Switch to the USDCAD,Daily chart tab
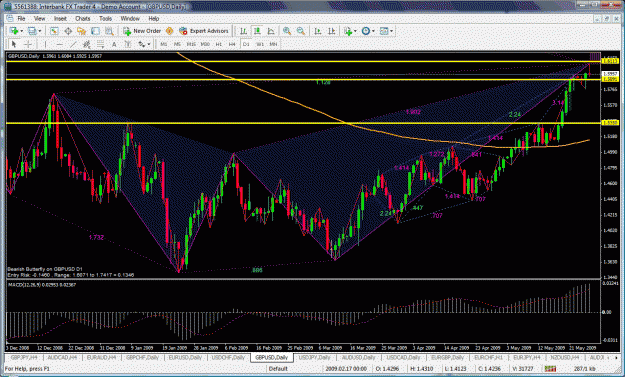The height and width of the screenshot is (377, 625). 403,357
